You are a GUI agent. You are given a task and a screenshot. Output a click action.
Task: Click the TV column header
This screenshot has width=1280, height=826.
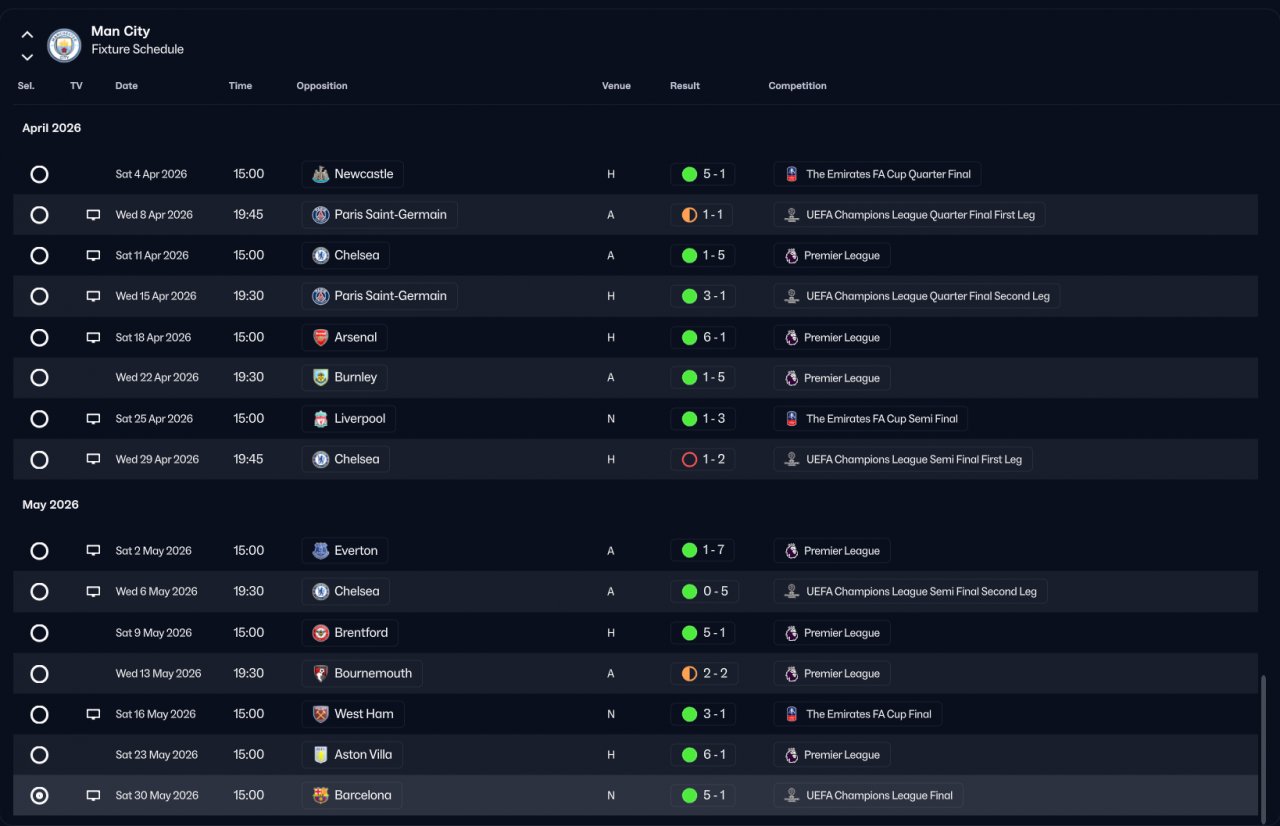[76, 86]
